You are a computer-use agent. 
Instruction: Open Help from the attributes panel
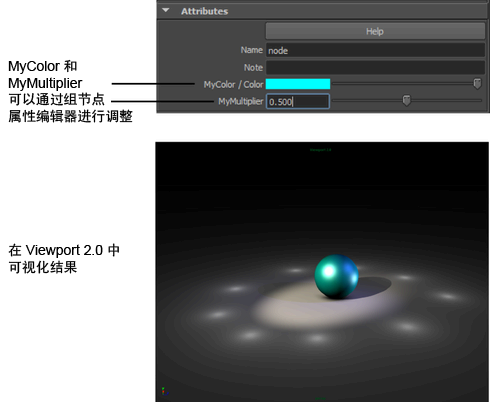[x=375, y=31]
